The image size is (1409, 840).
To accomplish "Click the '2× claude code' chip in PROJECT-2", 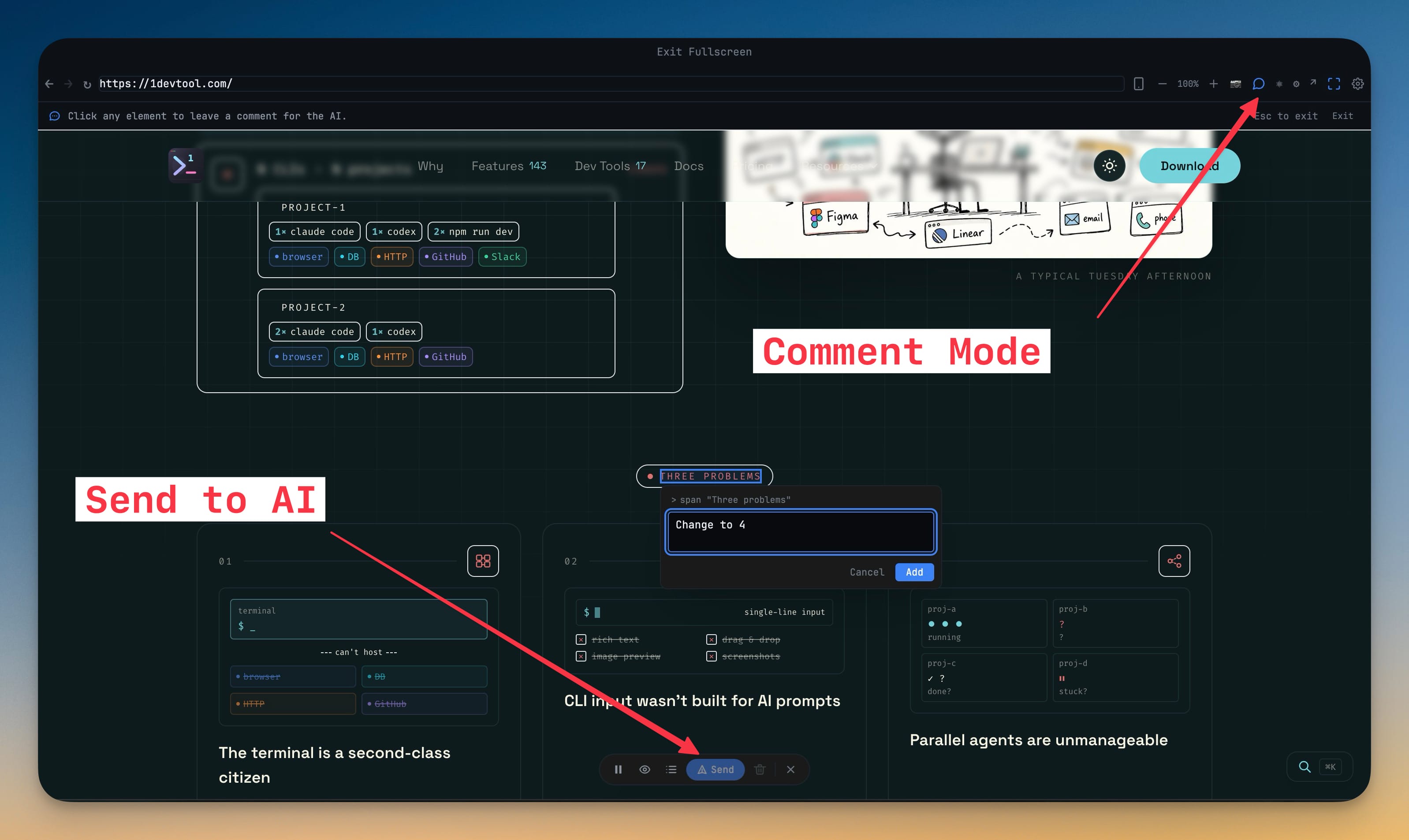I will pos(314,332).
